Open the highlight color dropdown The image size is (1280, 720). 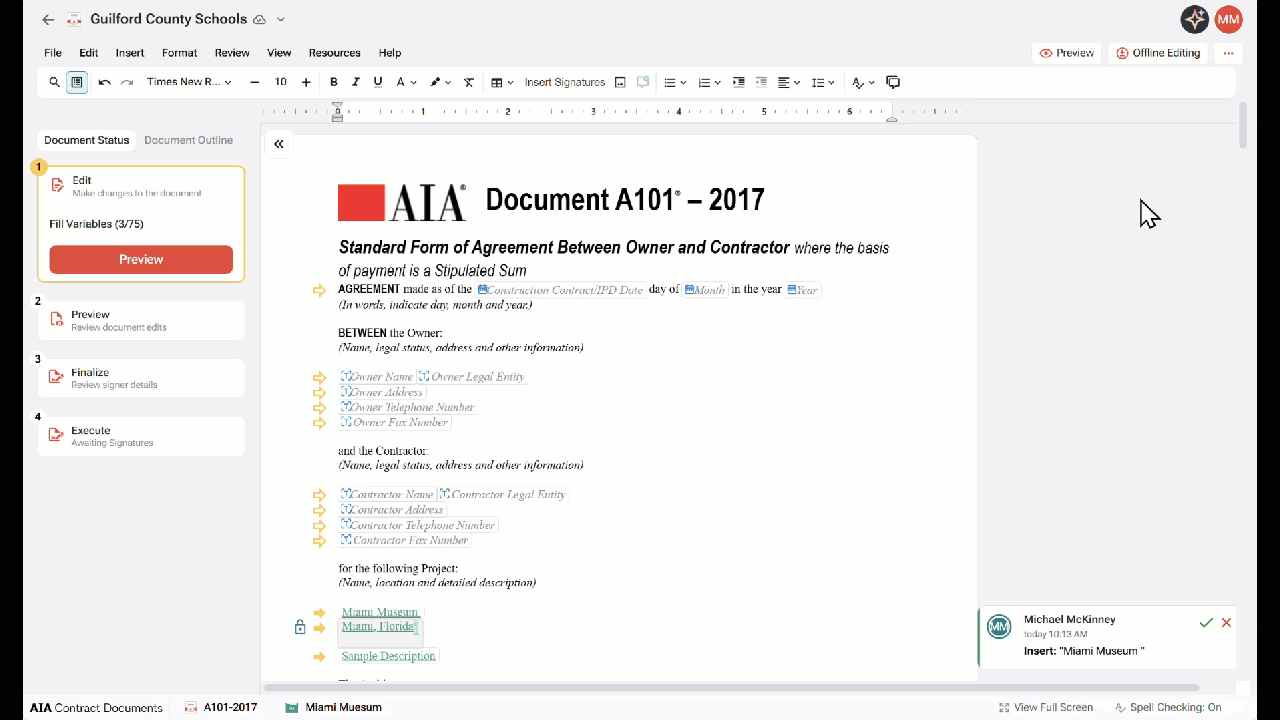pos(440,83)
